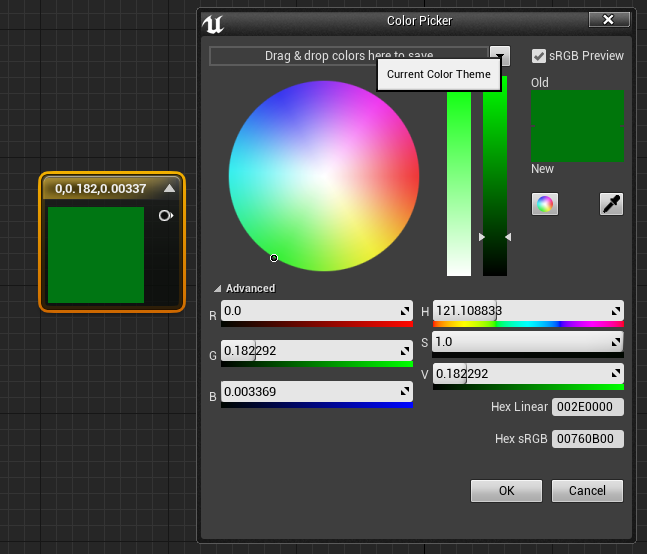Edit the Hex Linear field 002E0000
The height and width of the screenshot is (554, 647).
588,407
